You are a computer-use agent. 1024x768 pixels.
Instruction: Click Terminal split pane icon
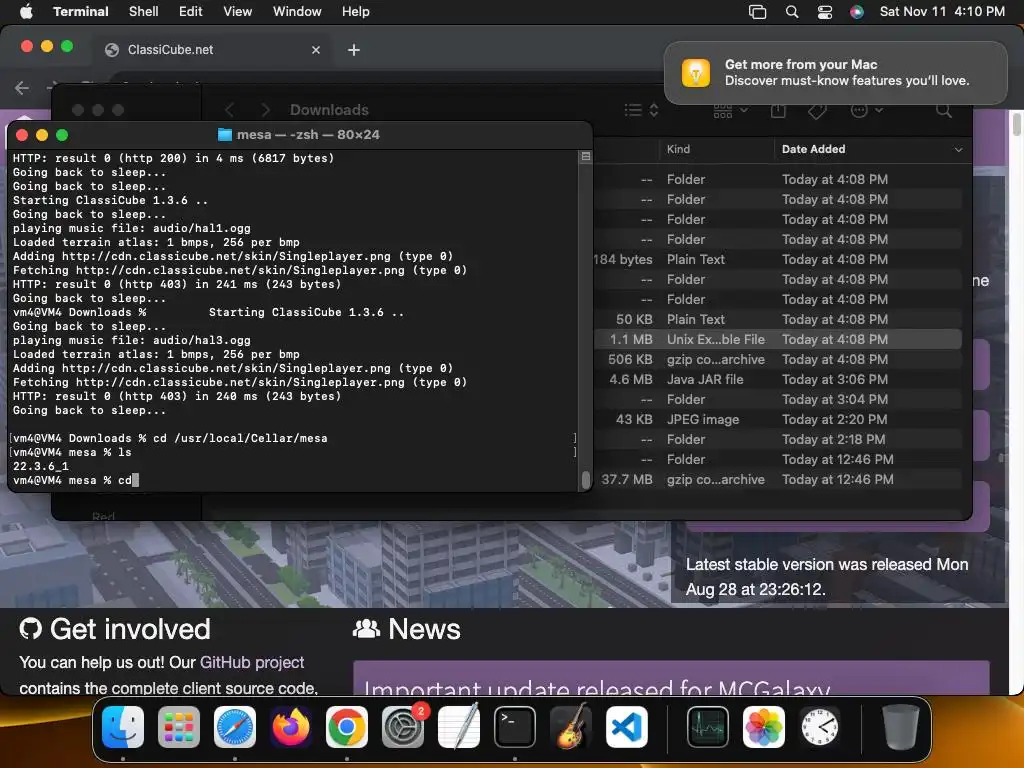[x=586, y=157]
